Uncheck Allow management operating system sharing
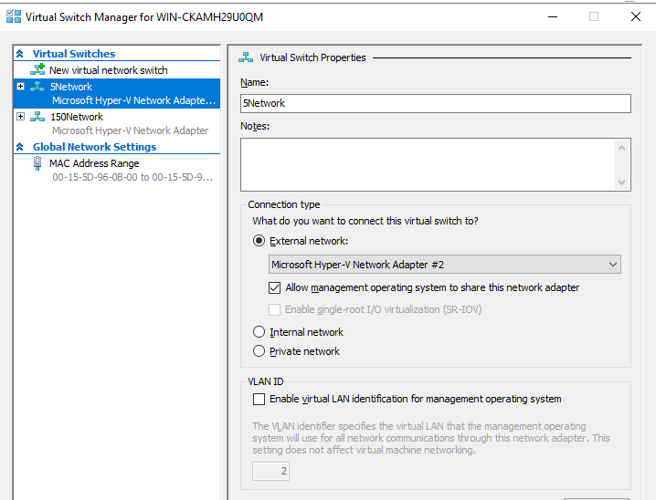 [274, 288]
